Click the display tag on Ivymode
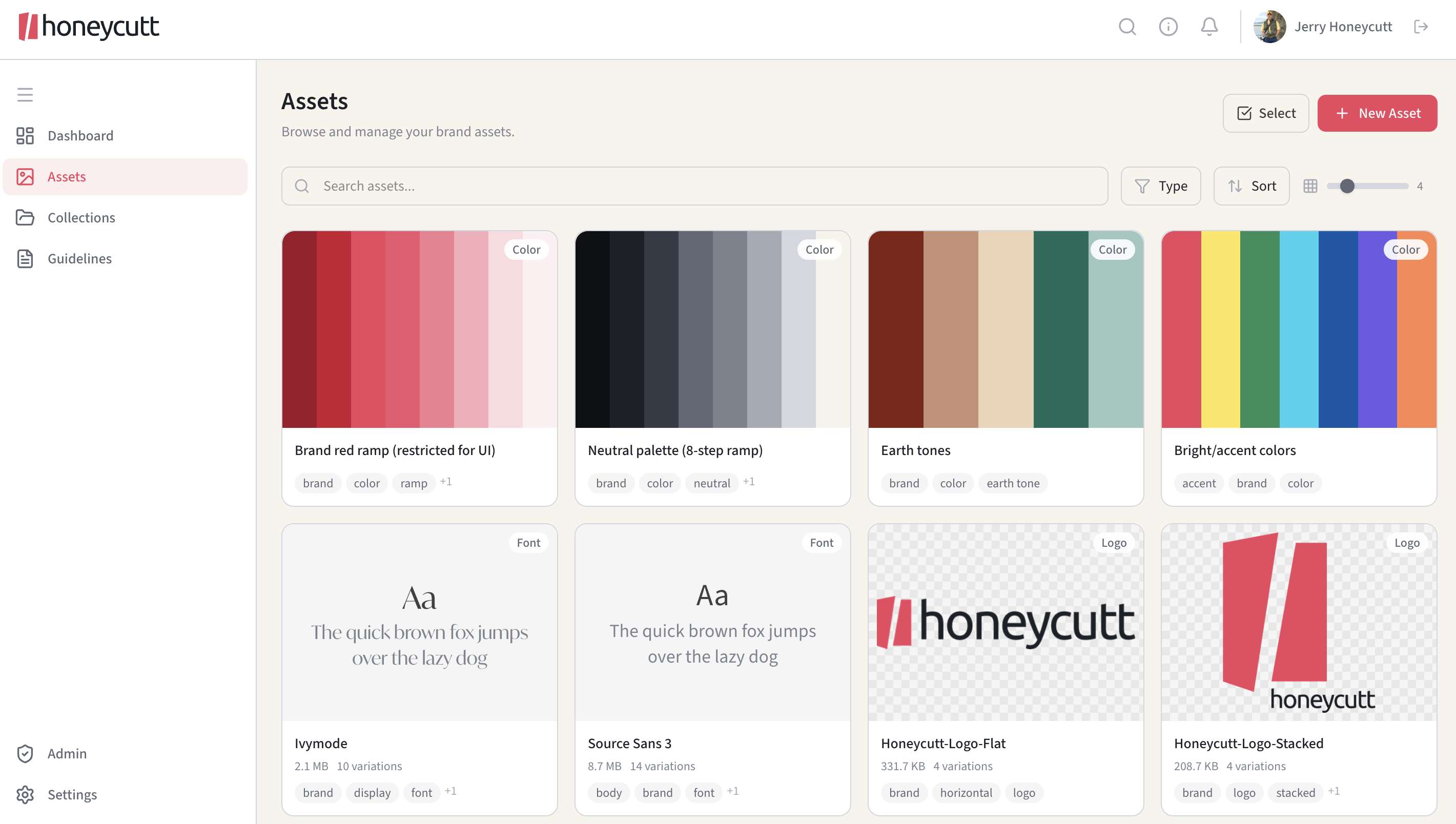Viewport: 1456px width, 824px height. click(x=372, y=793)
